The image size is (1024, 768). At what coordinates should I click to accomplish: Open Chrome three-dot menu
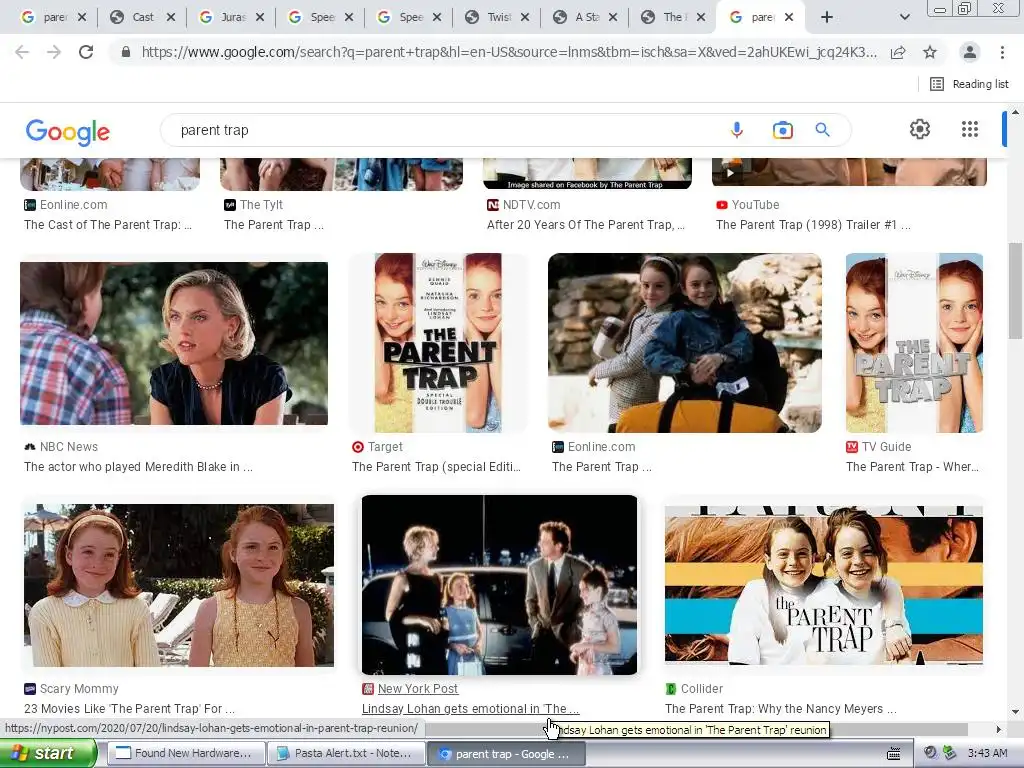1002,52
